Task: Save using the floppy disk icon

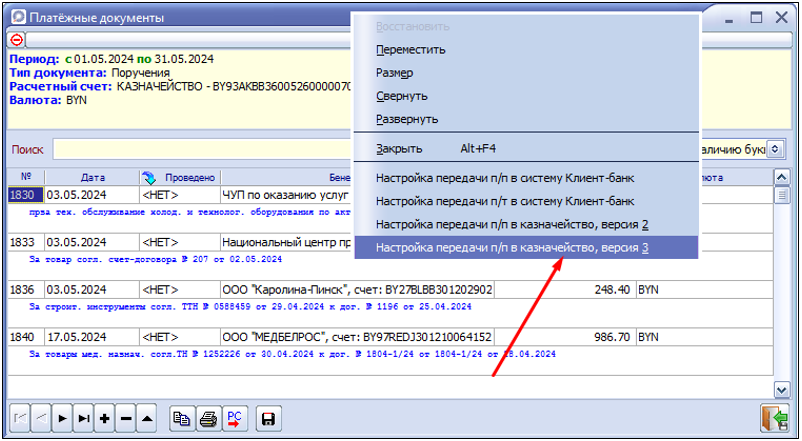Action: 268,419
